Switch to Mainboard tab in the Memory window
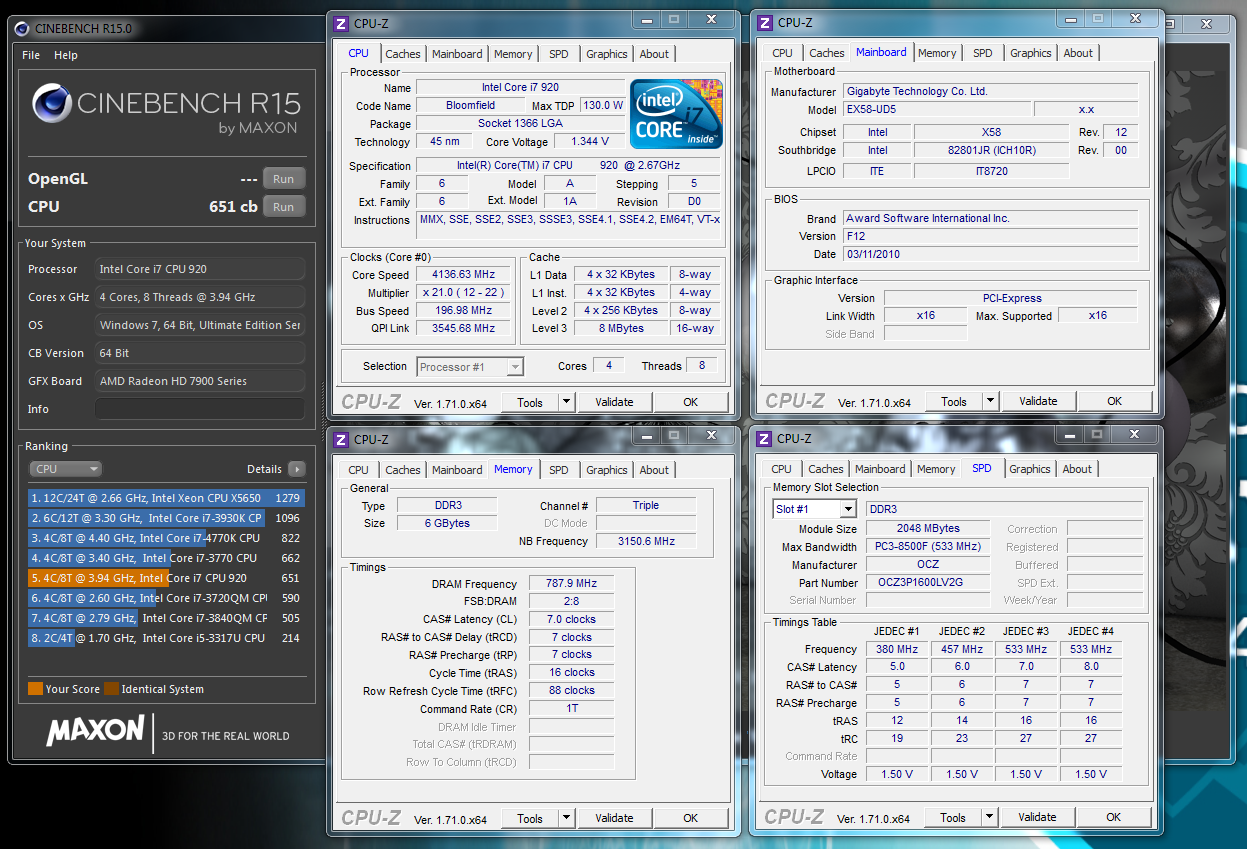 pos(457,470)
